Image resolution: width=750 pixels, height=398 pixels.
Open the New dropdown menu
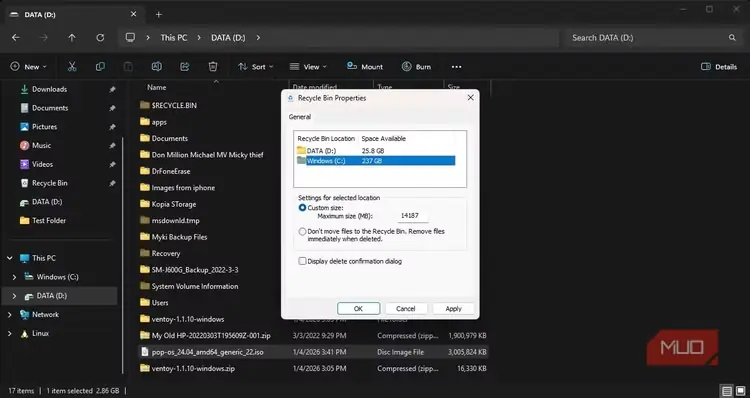pyautogui.click(x=29, y=67)
